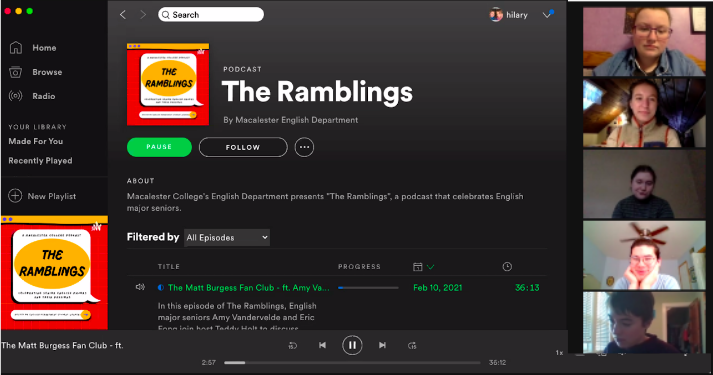The width and height of the screenshot is (713, 375).
Task: Sort by duration clock icon
Action: 507,267
